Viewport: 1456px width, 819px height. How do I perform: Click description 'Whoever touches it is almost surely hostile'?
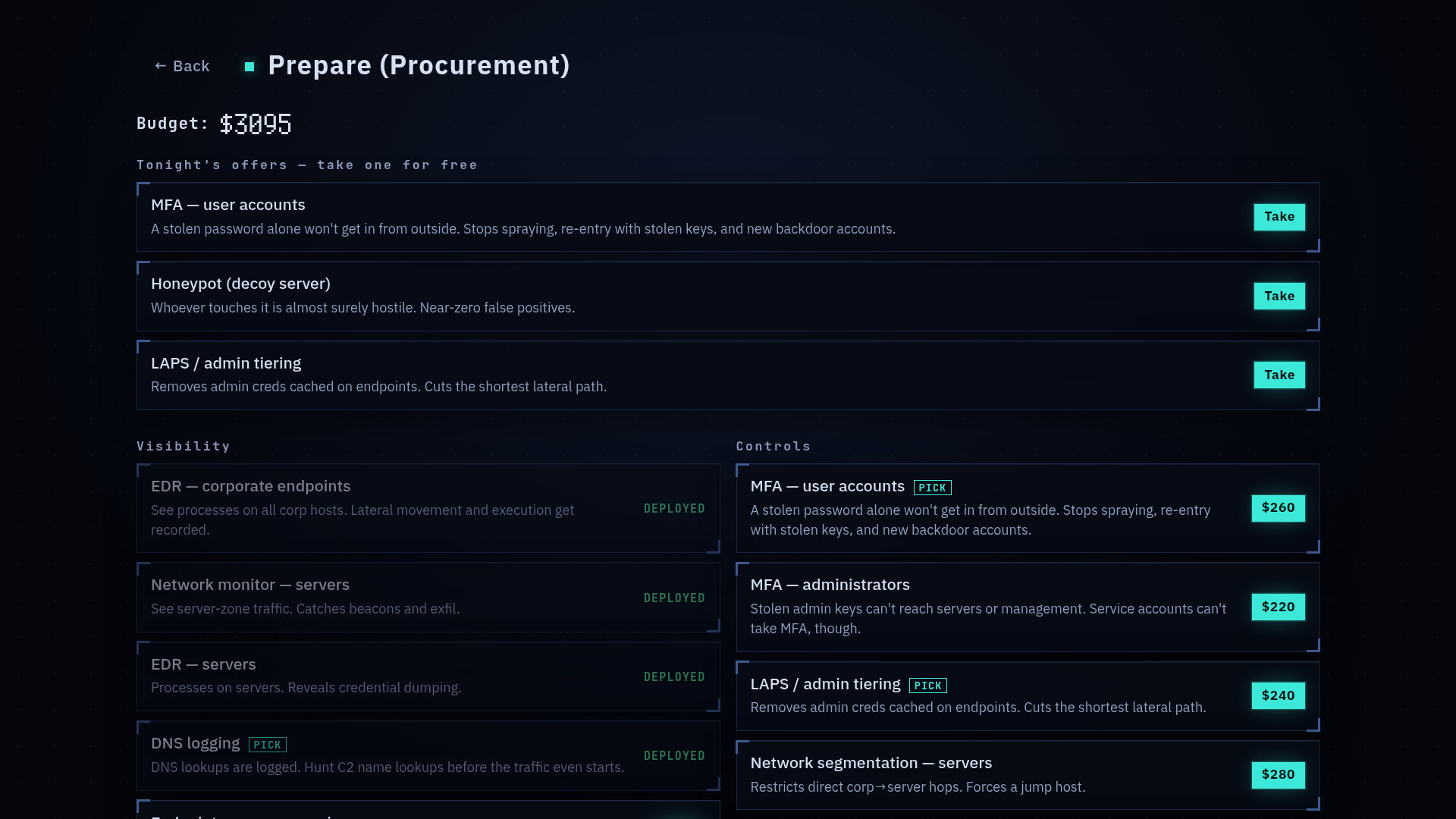(x=362, y=308)
